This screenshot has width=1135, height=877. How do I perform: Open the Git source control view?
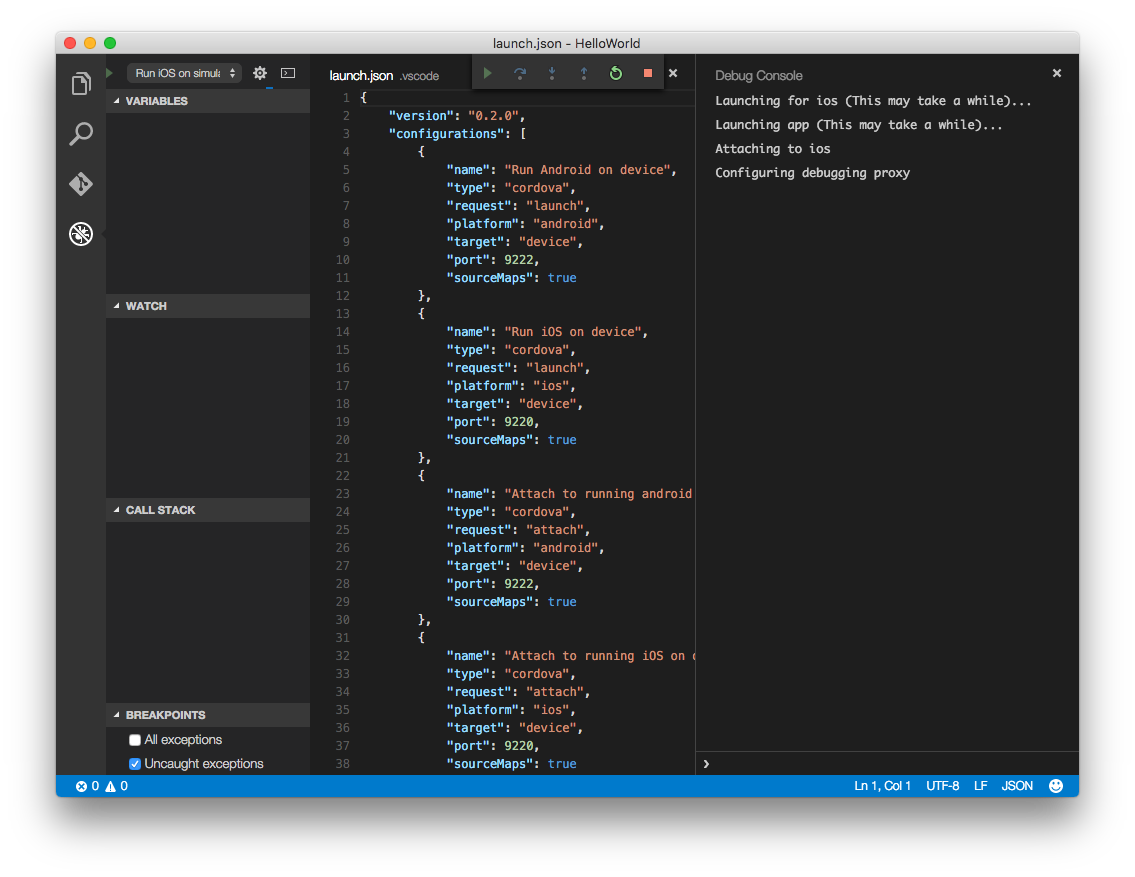(x=81, y=184)
